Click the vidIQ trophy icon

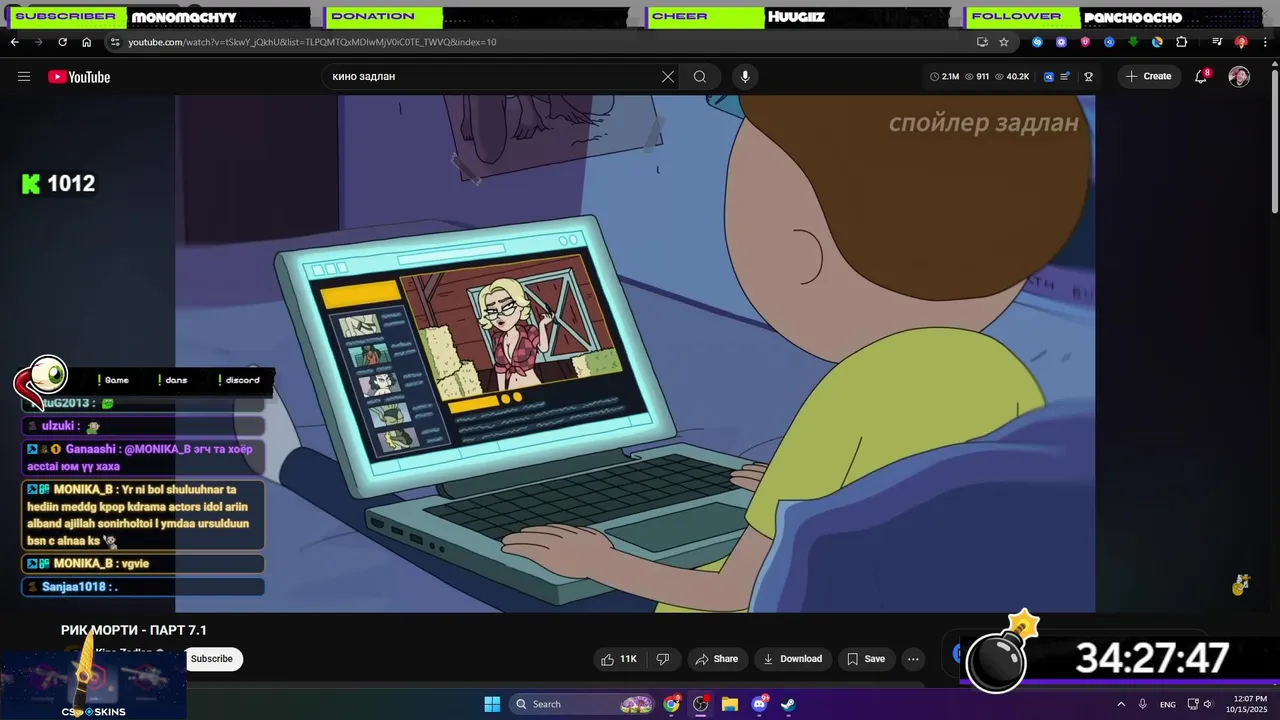click(x=1088, y=77)
